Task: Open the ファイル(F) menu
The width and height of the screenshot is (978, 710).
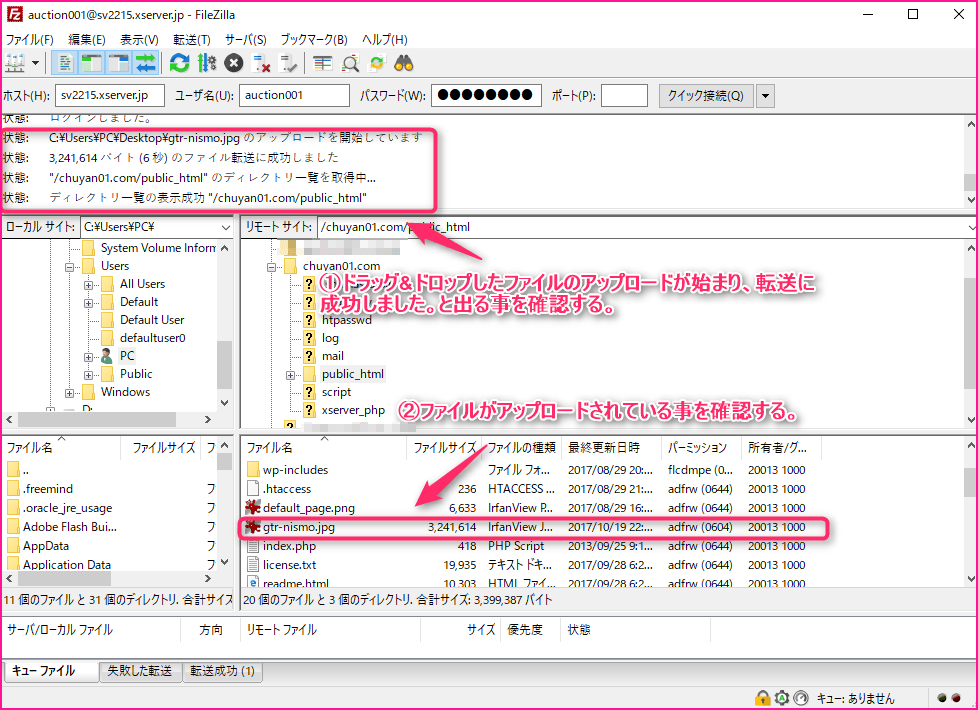Action: tap(29, 39)
